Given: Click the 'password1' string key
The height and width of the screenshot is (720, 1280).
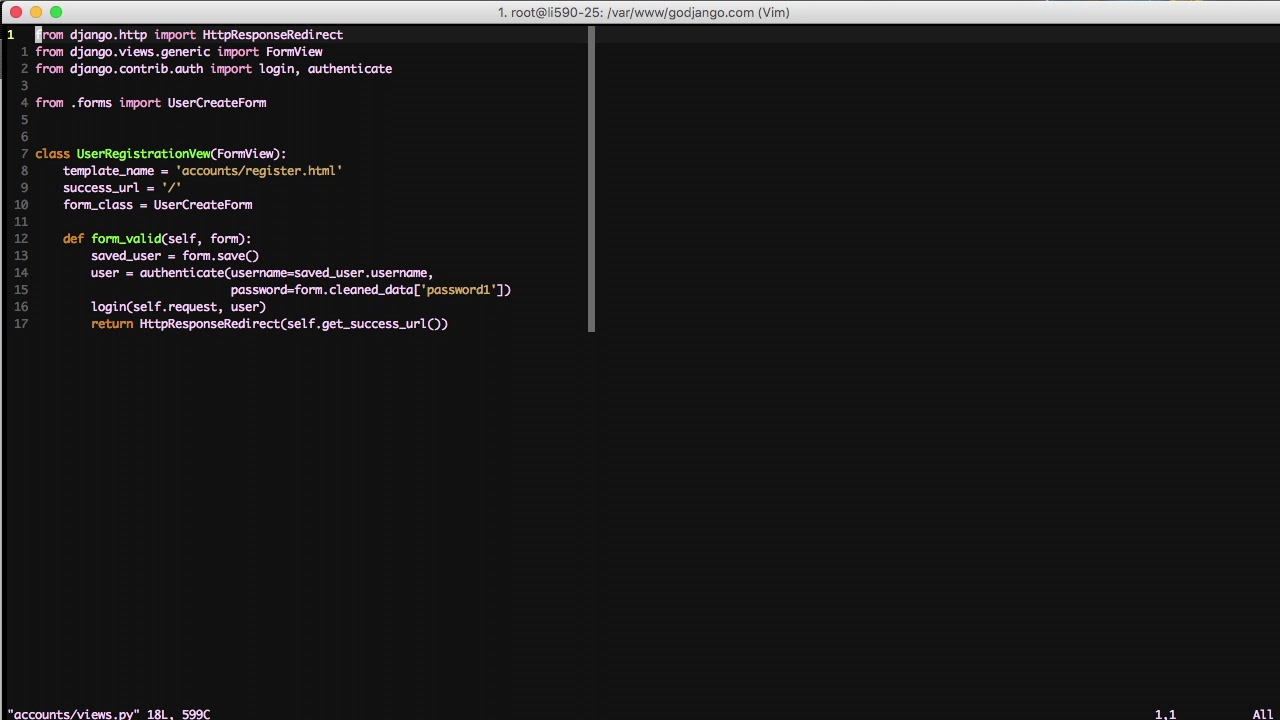Looking at the screenshot, I should point(458,290).
